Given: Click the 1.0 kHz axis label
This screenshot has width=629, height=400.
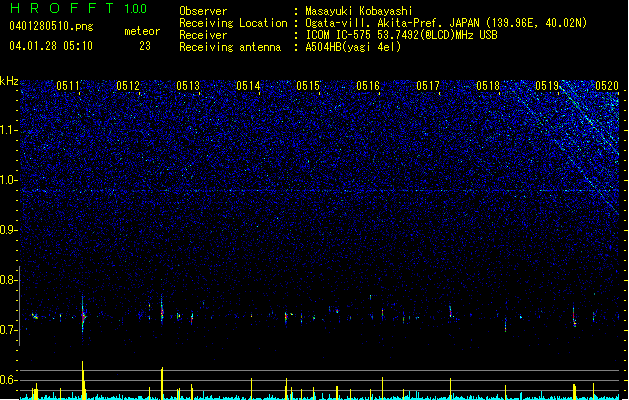Looking at the screenshot, I should click(x=9, y=180).
